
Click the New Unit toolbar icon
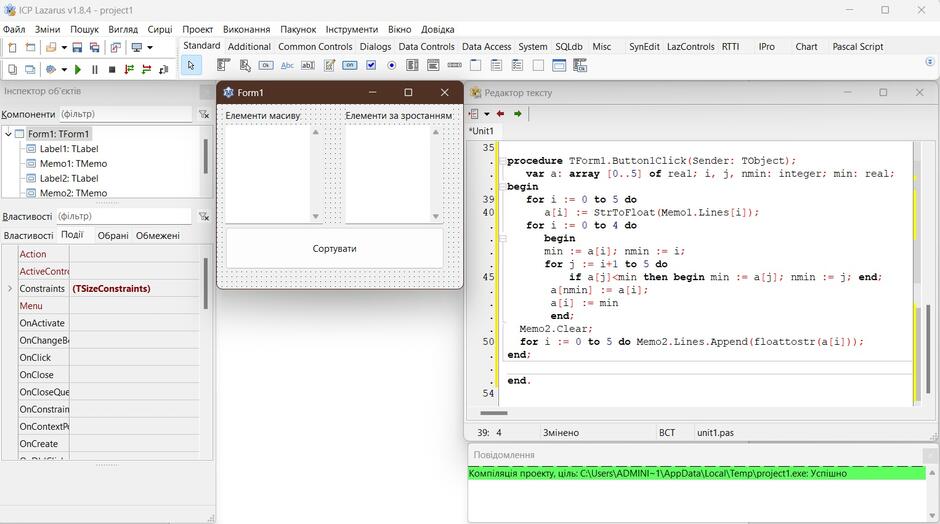coord(12,47)
